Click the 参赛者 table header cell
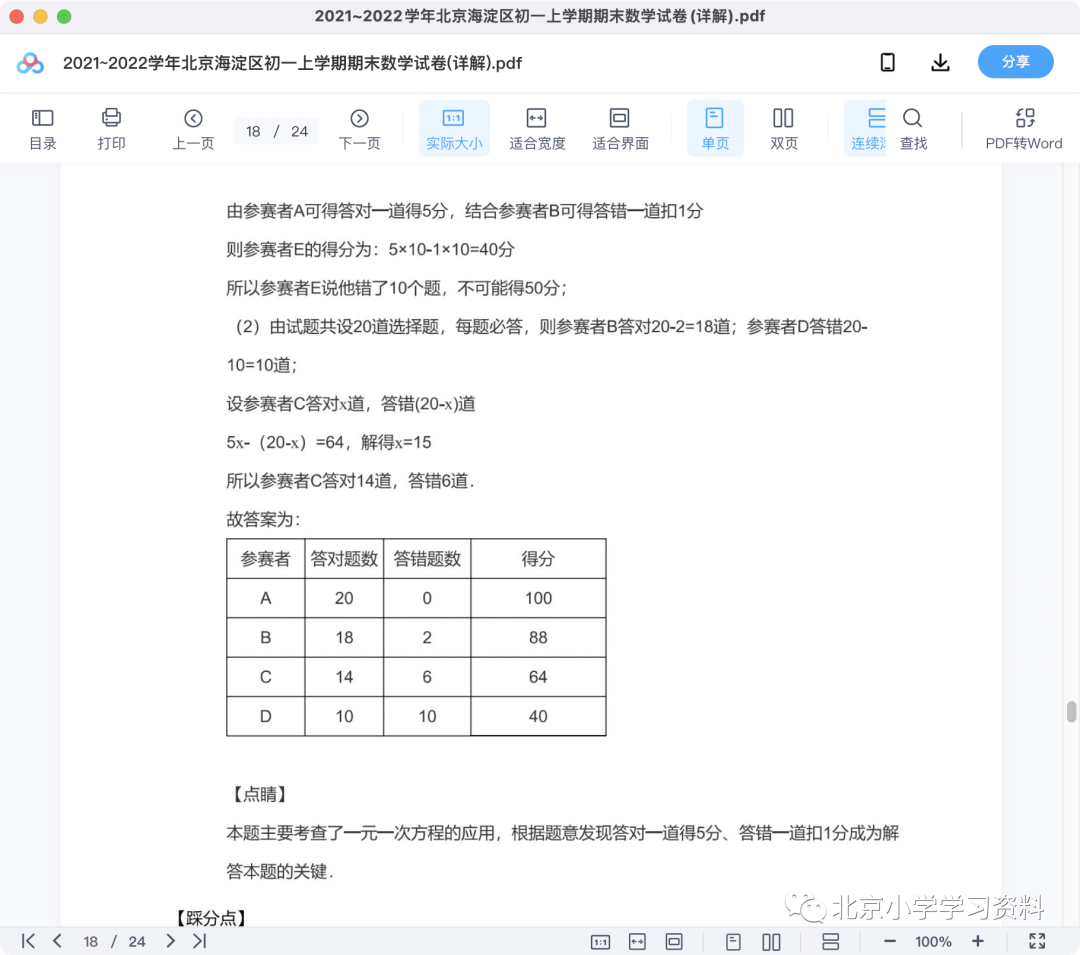This screenshot has width=1080, height=955. tap(265, 558)
